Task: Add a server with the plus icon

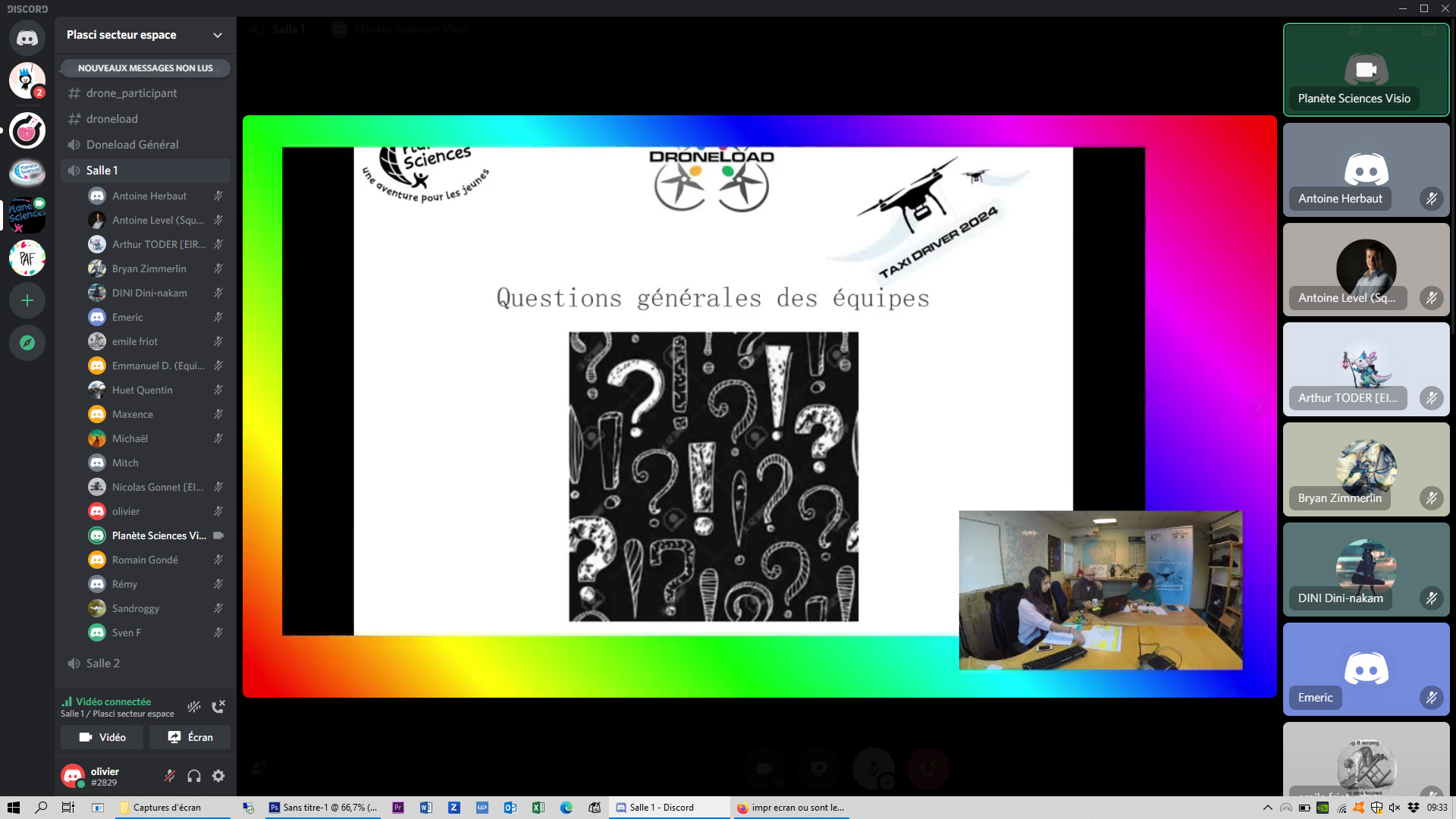Action: coord(27,300)
